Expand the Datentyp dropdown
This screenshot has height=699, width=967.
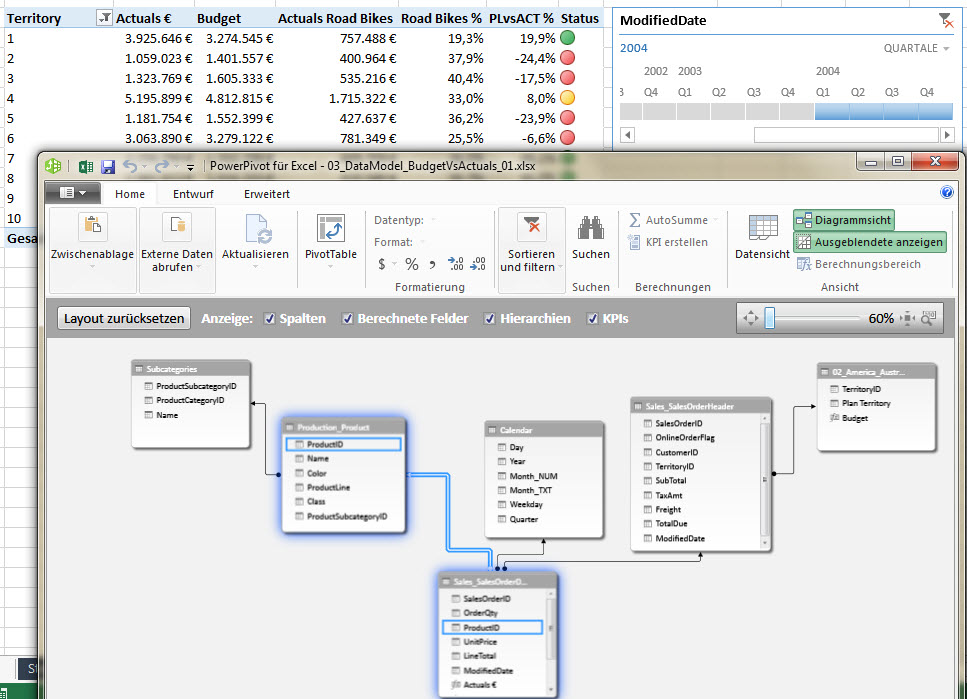tap(434, 220)
